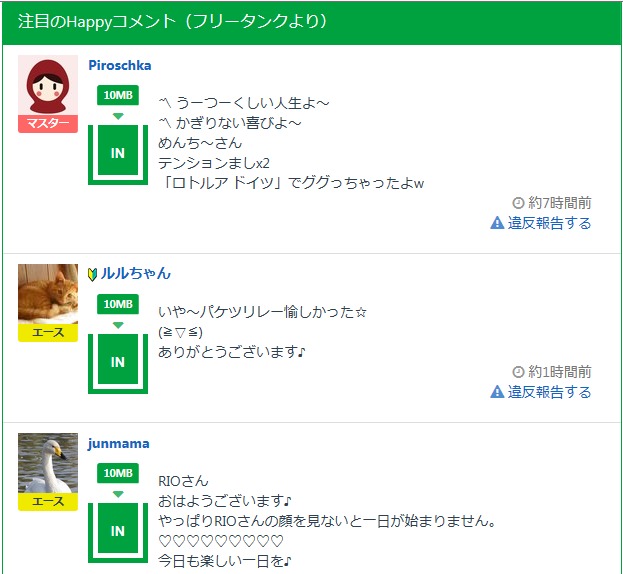Viewport: 623px width, 574px height.
Task: Click the エース badge under the swan avatar
Action: point(48,502)
